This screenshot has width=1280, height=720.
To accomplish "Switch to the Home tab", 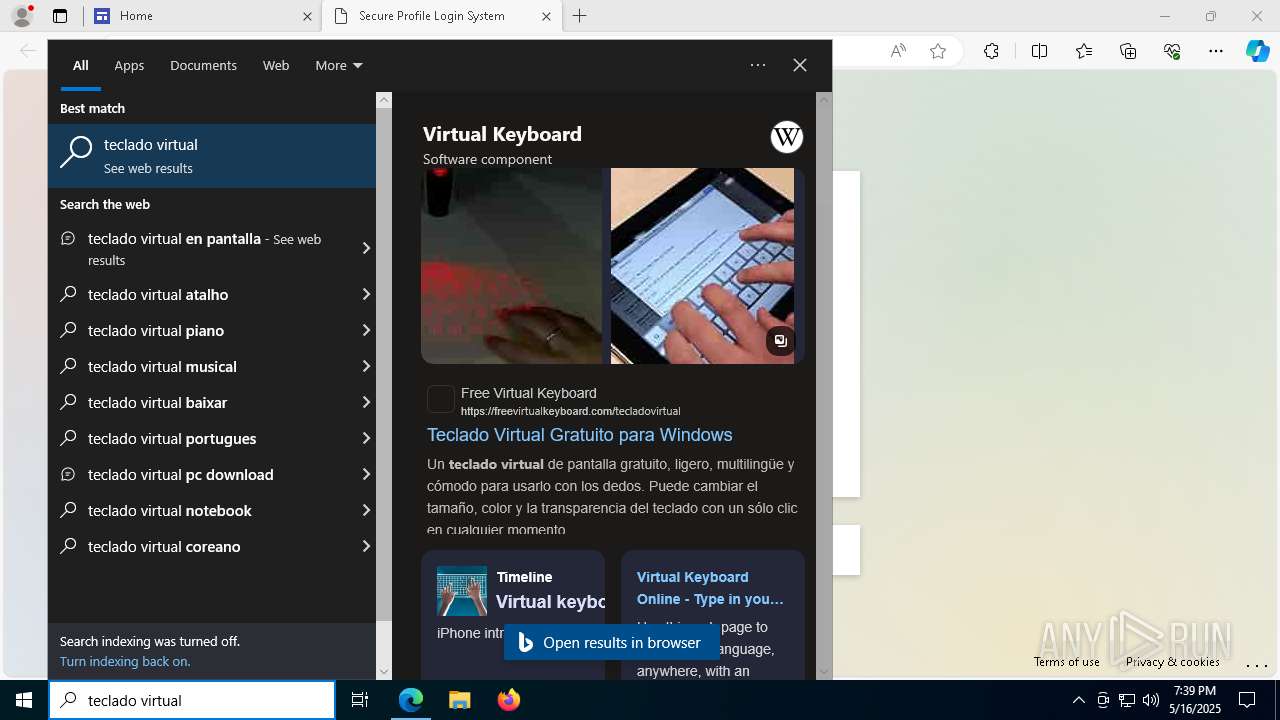I will click(202, 16).
